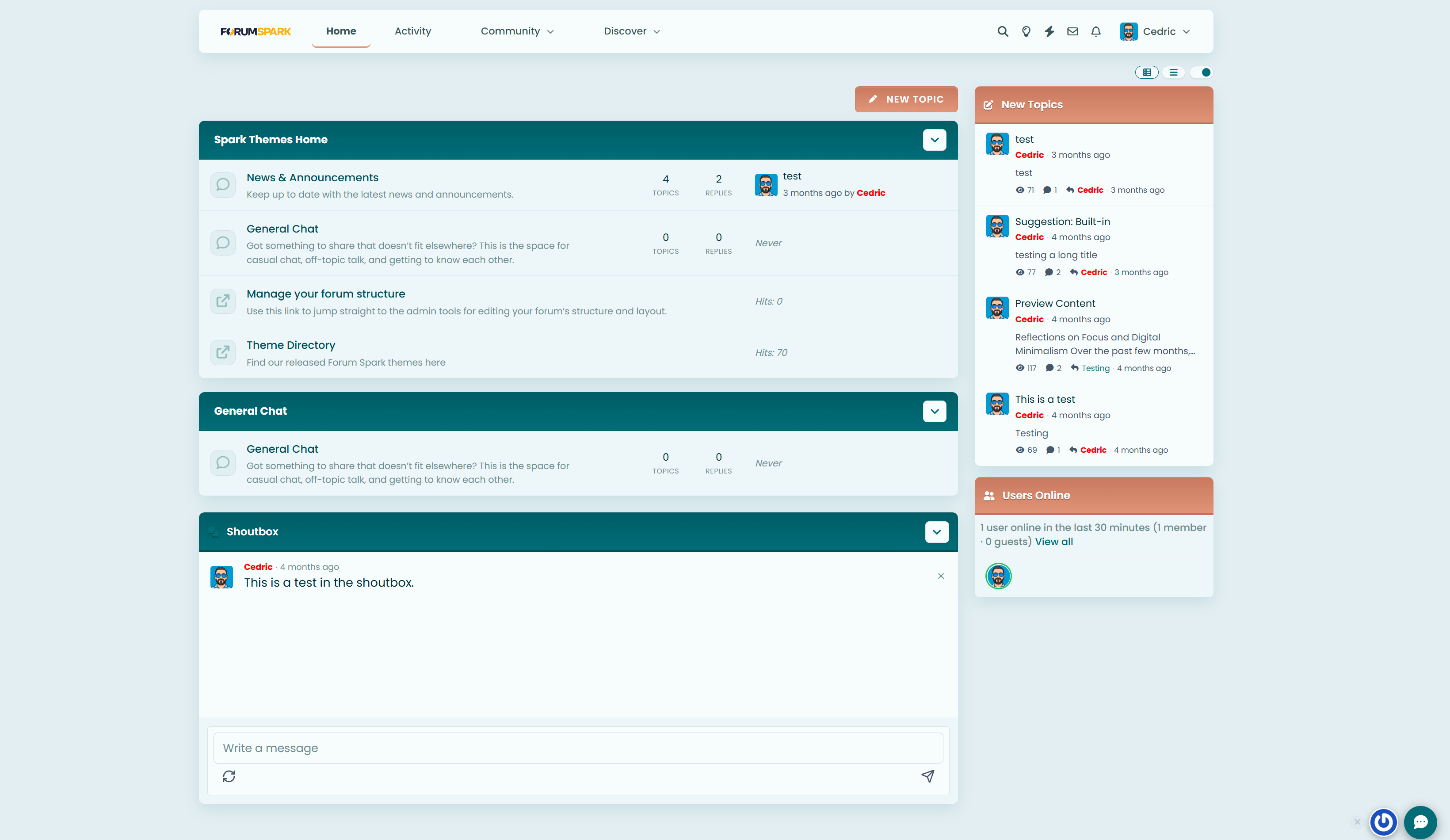The width and height of the screenshot is (1450, 840).
Task: Collapse the Spark Themes Home category
Action: (935, 140)
